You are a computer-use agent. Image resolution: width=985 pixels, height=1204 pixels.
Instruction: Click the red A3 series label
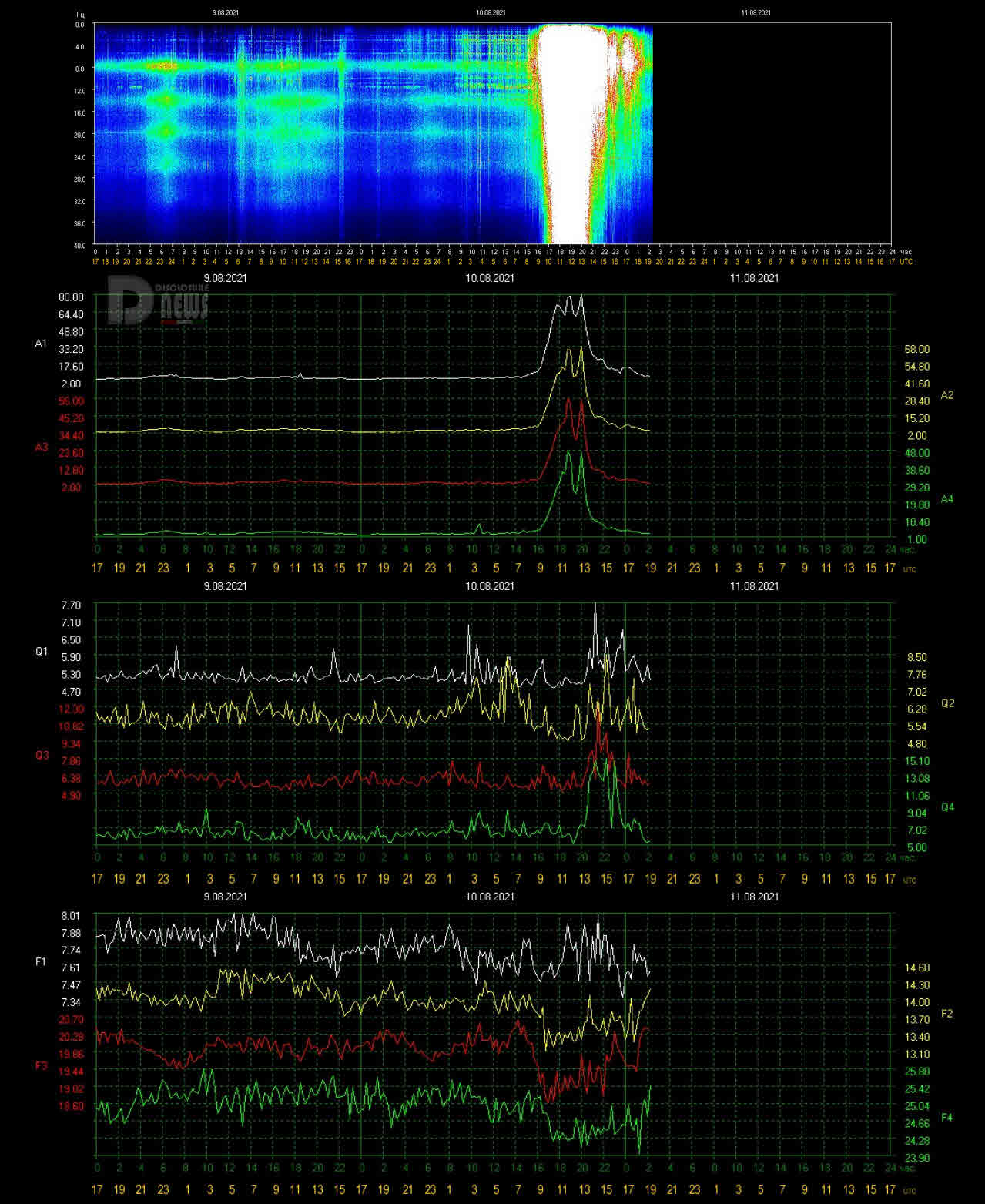coord(42,447)
